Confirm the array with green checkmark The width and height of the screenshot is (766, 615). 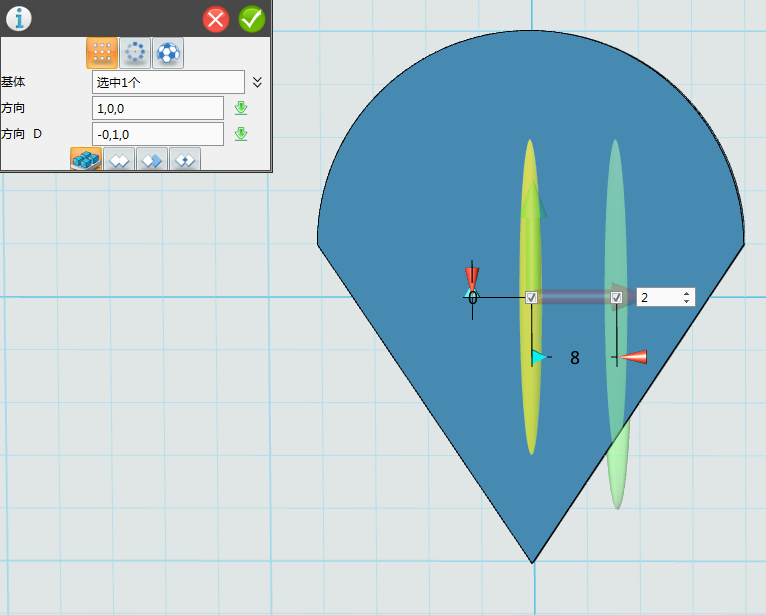pos(252,19)
